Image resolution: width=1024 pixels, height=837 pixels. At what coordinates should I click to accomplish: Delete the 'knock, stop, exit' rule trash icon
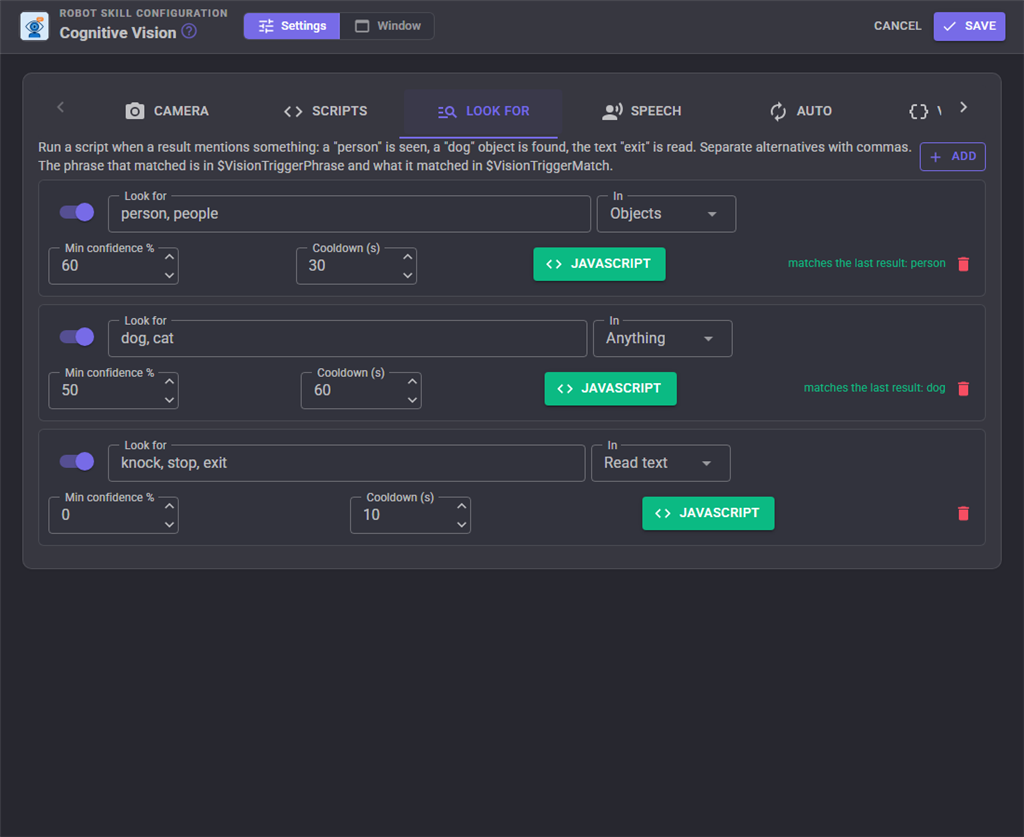(x=963, y=513)
